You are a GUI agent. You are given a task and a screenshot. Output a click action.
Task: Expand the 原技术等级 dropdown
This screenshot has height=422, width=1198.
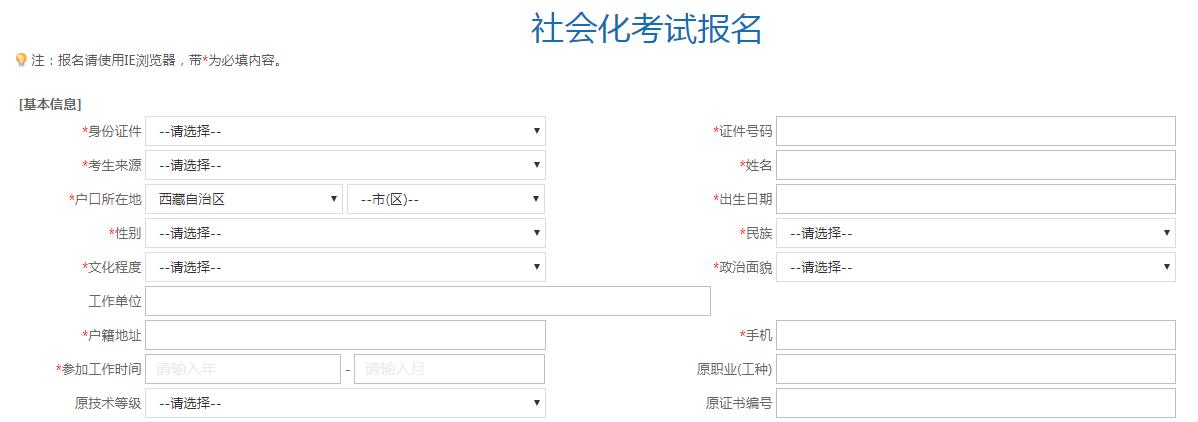point(345,403)
